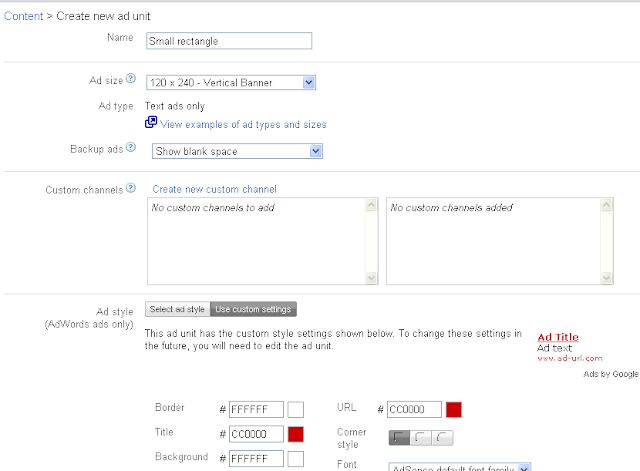The width and height of the screenshot is (640, 471).
Task: Open the Background color swatch
Action: tap(296, 459)
